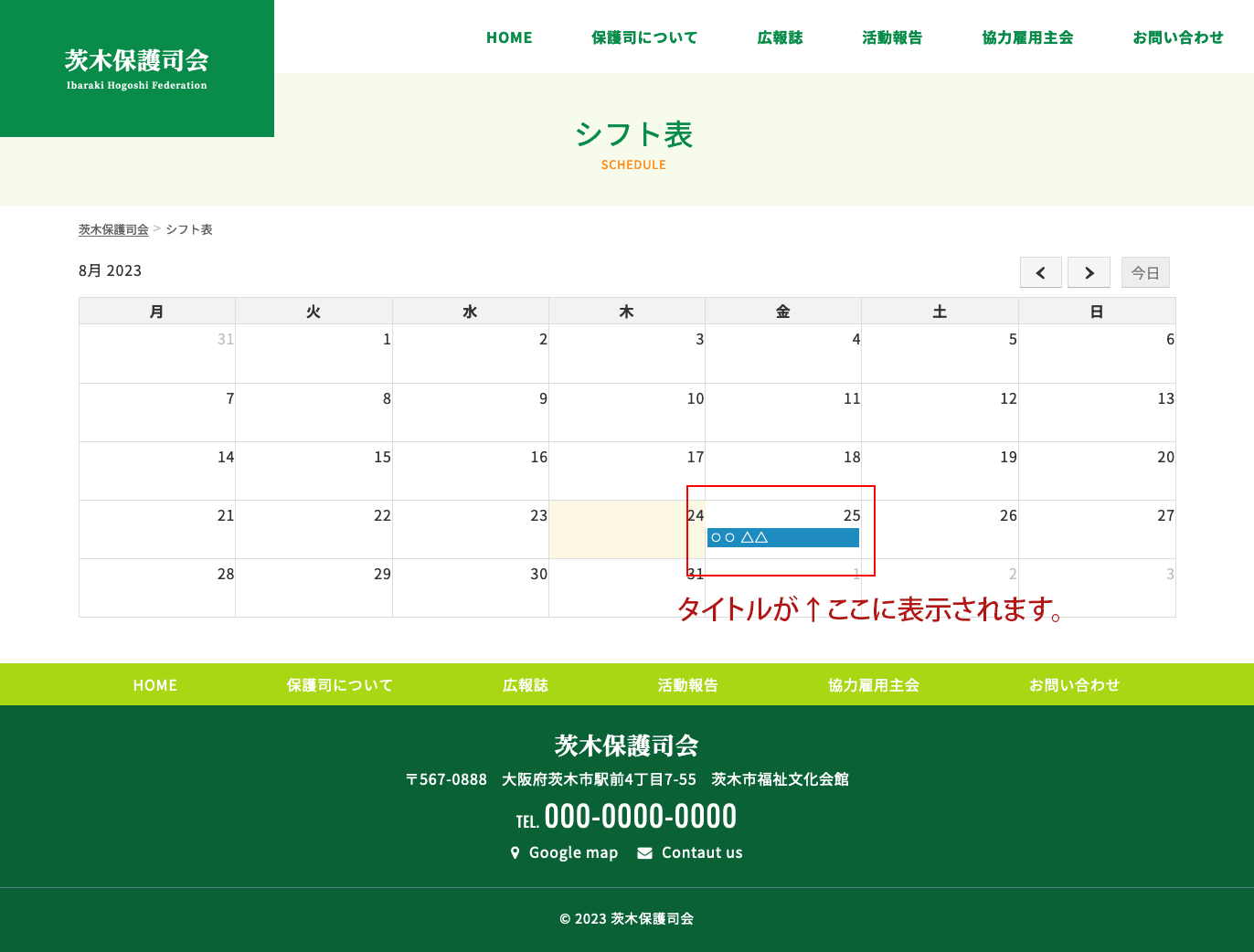The image size is (1254, 952).
Task: Open 保護司について in the top menu
Action: coord(644,37)
